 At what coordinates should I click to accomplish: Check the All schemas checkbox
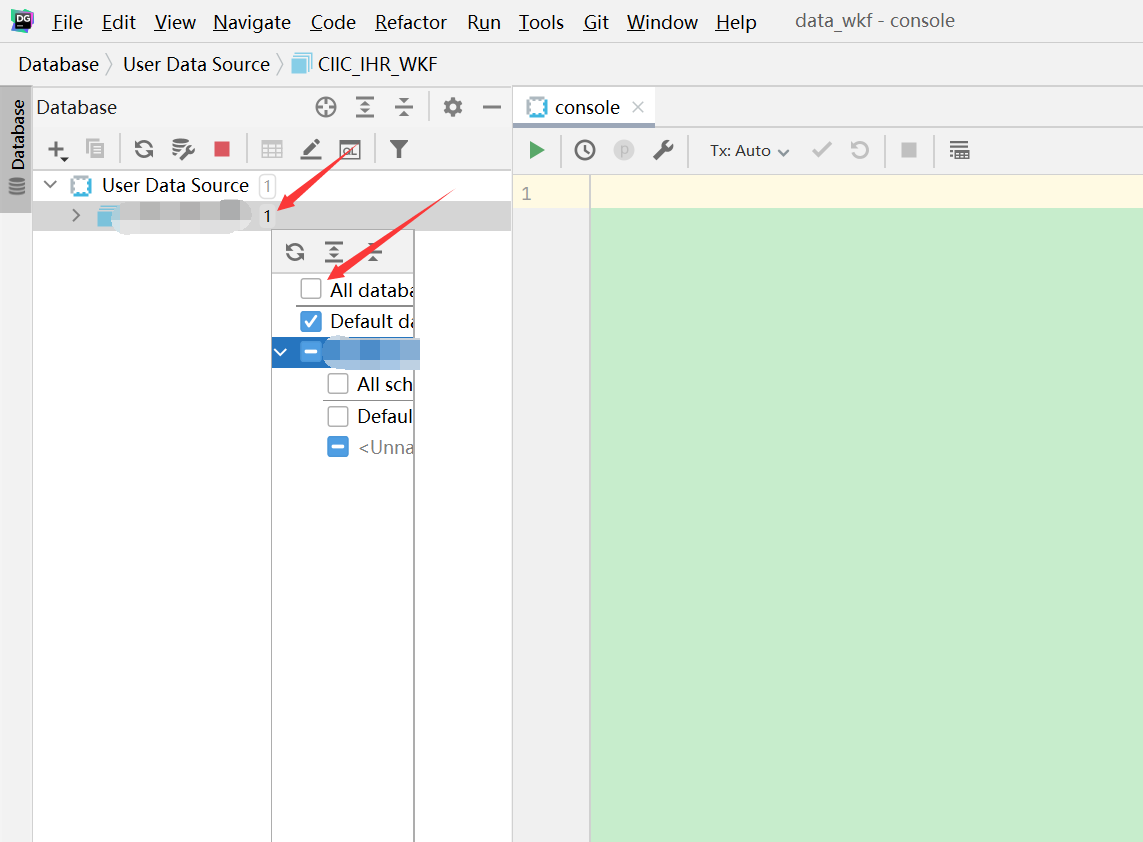[338, 383]
